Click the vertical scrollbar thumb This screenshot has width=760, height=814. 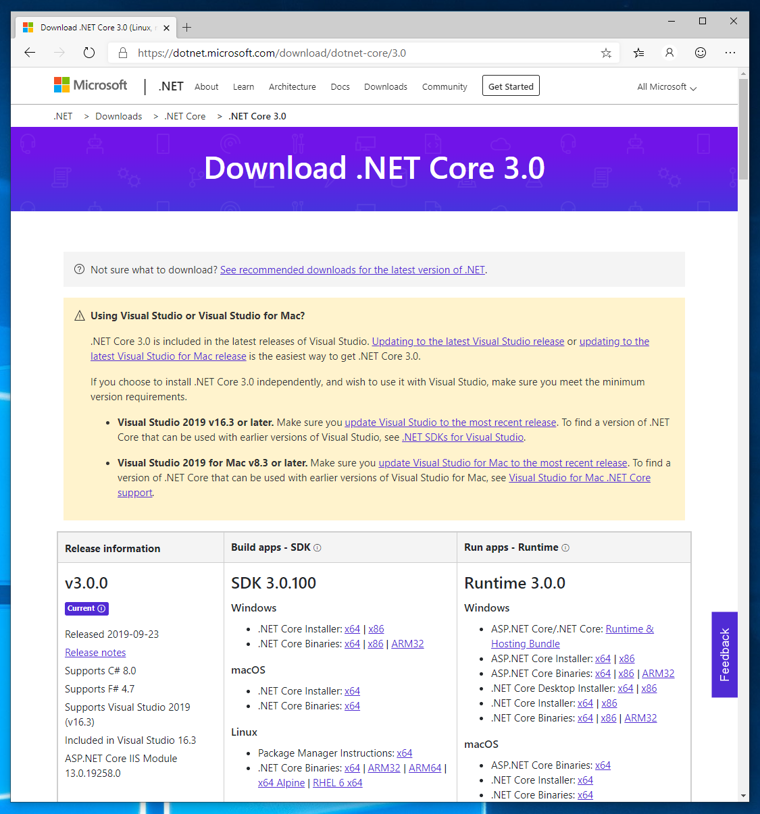(x=743, y=129)
